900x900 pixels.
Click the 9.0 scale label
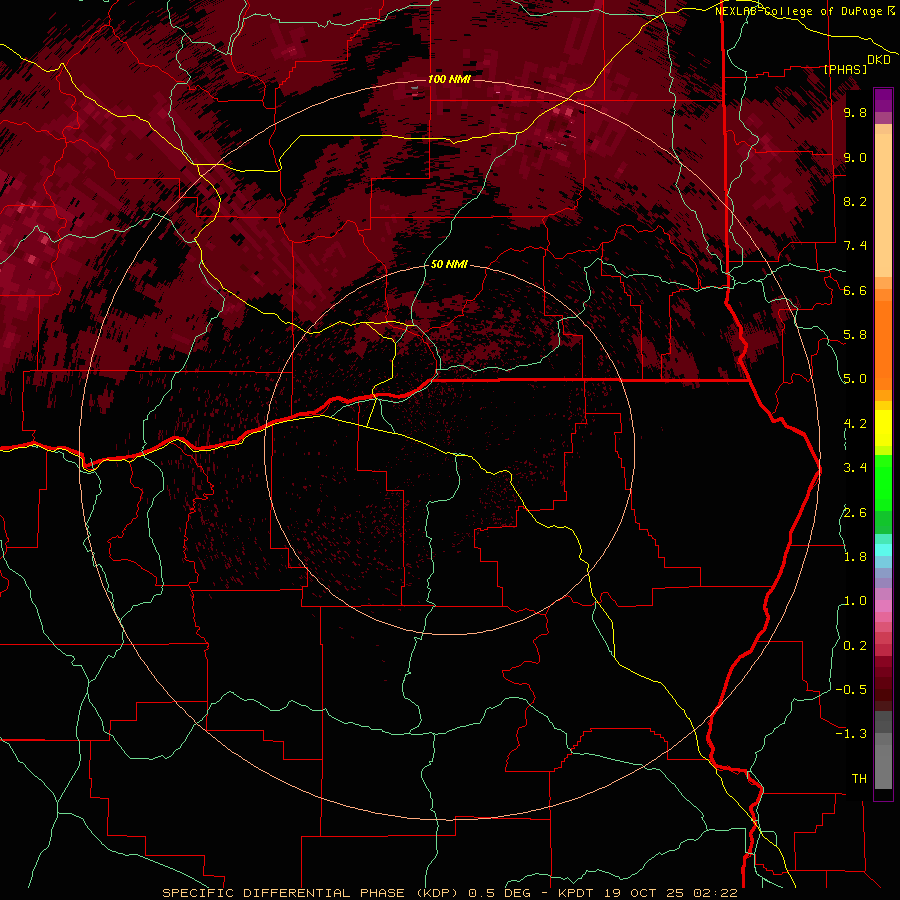(x=855, y=157)
